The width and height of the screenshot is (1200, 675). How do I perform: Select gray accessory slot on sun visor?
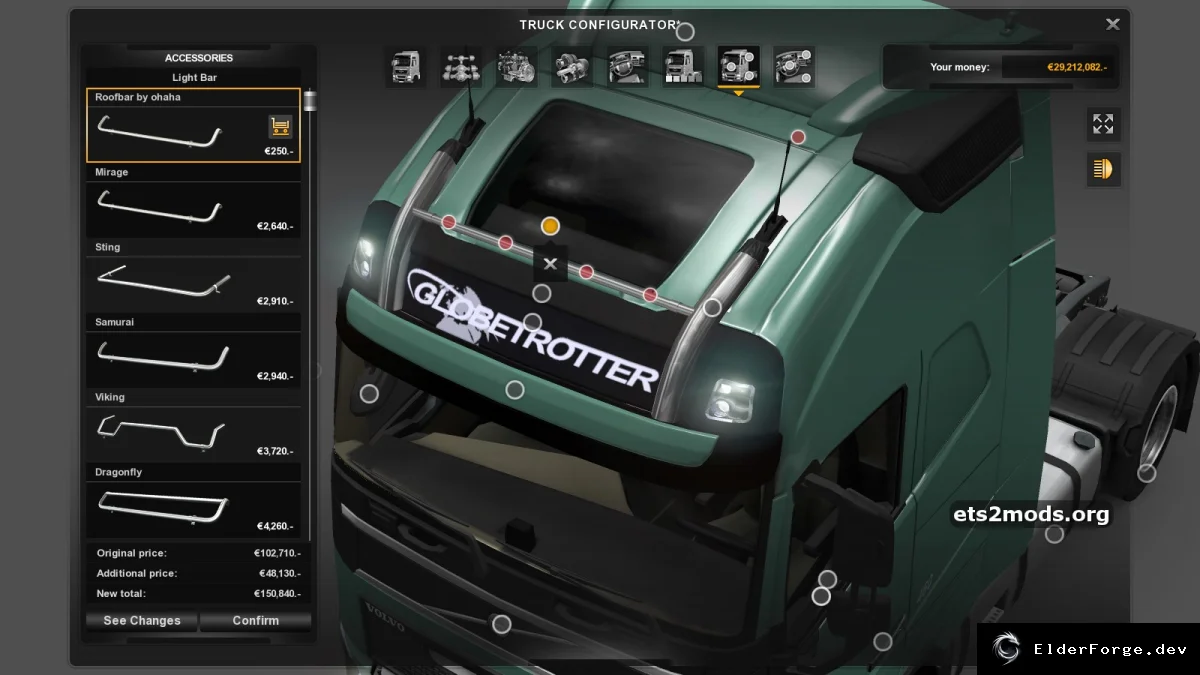pyautogui.click(x=515, y=390)
